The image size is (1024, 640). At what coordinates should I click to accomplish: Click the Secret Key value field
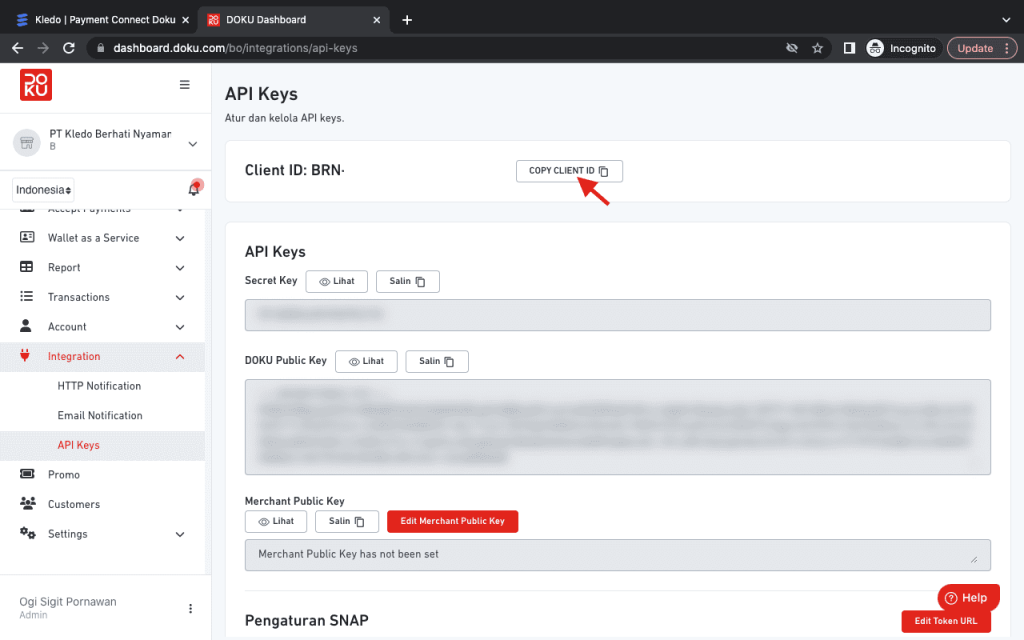point(618,315)
